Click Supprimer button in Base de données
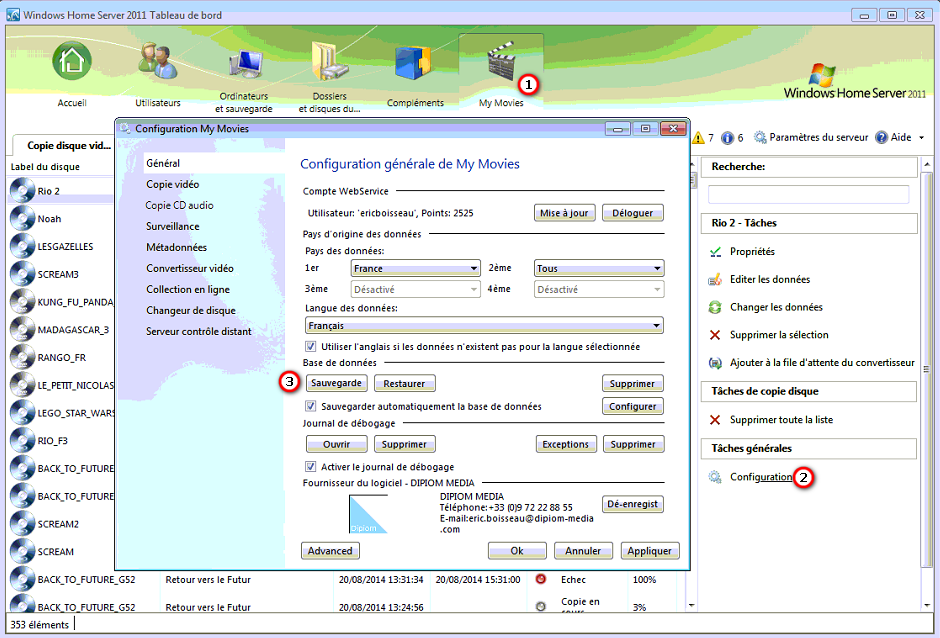Image resolution: width=940 pixels, height=638 pixels. click(632, 383)
